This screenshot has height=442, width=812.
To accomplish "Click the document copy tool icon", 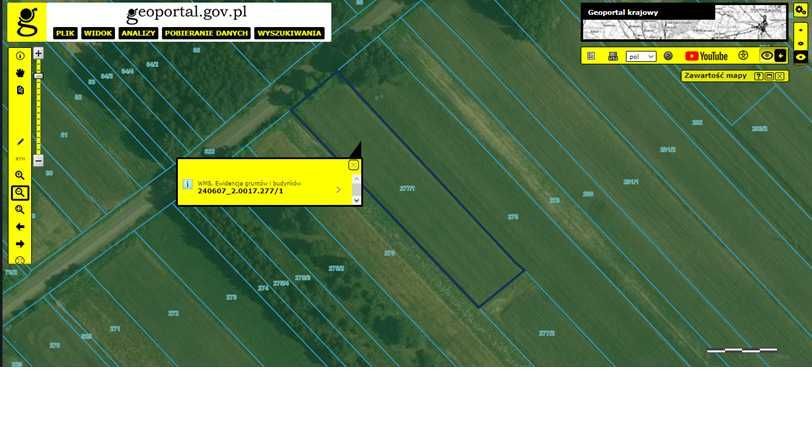I will coord(20,90).
